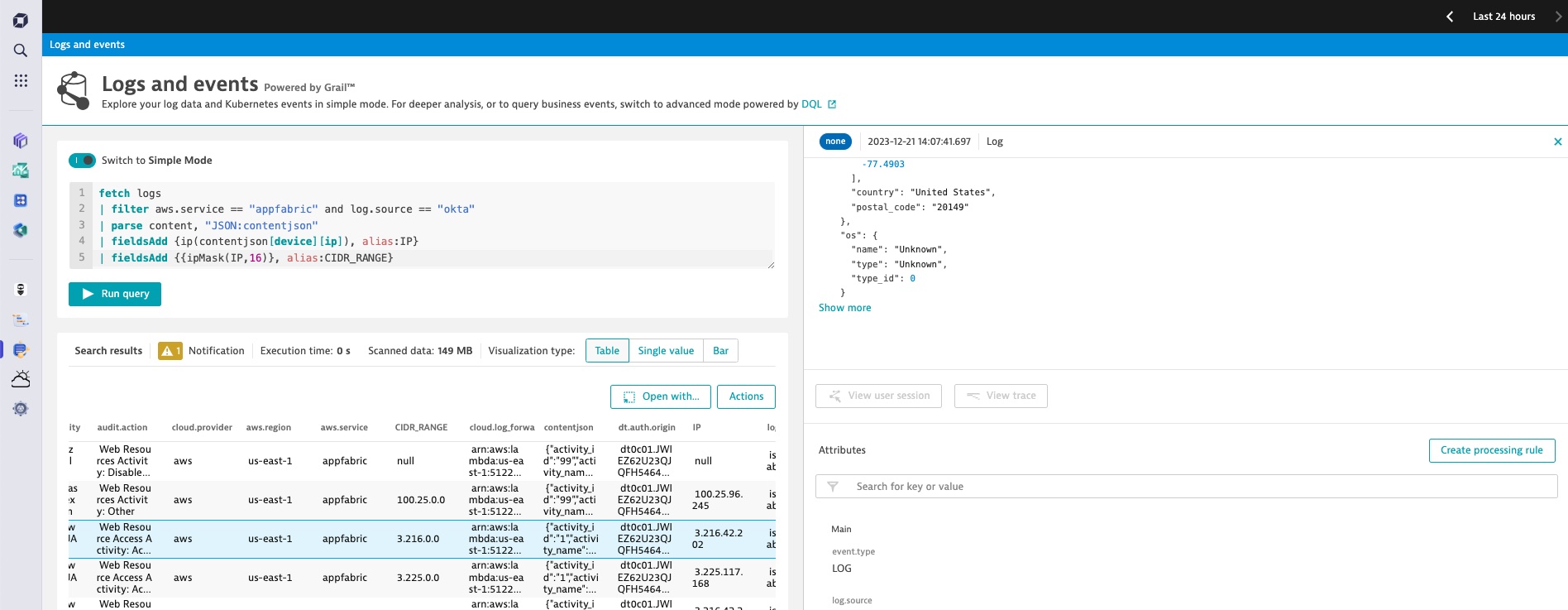Click the external link icon beside DQL
Image resolution: width=1568 pixels, height=610 pixels.
coord(832,104)
